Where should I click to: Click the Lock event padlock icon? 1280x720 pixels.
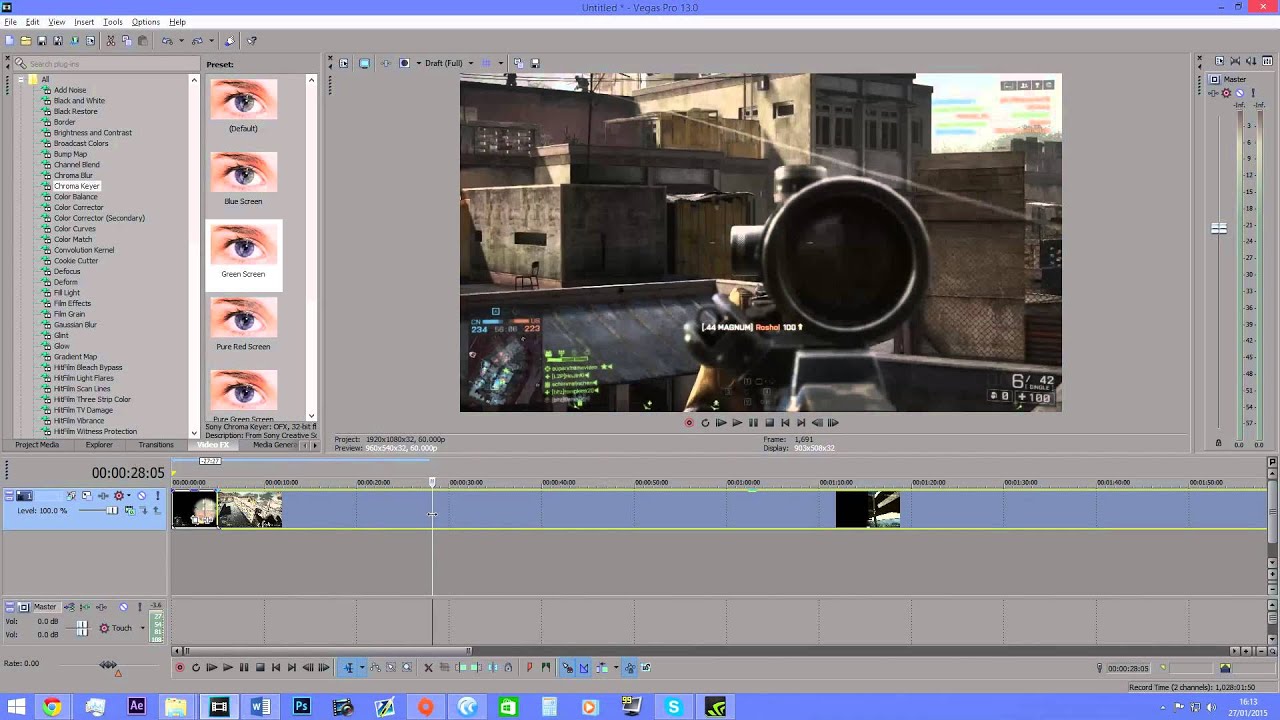click(508, 667)
